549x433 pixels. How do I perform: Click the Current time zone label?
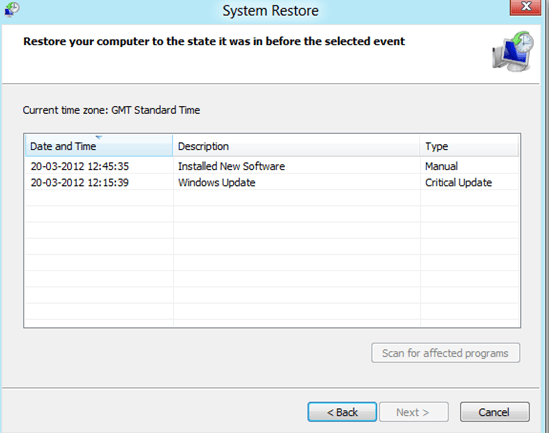pyautogui.click(x=111, y=110)
